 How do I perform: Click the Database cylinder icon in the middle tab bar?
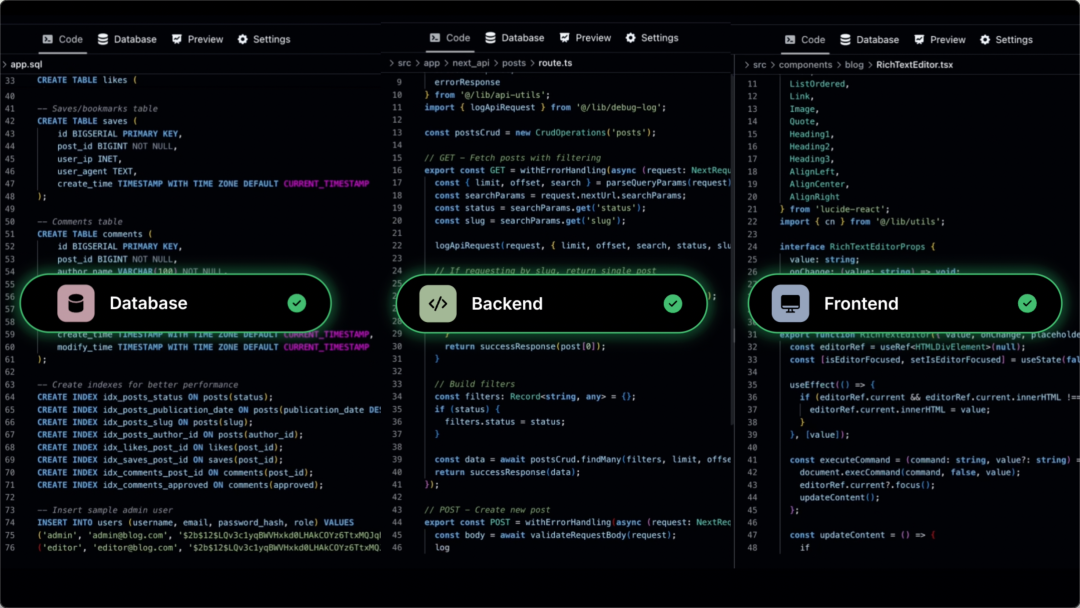click(x=489, y=37)
